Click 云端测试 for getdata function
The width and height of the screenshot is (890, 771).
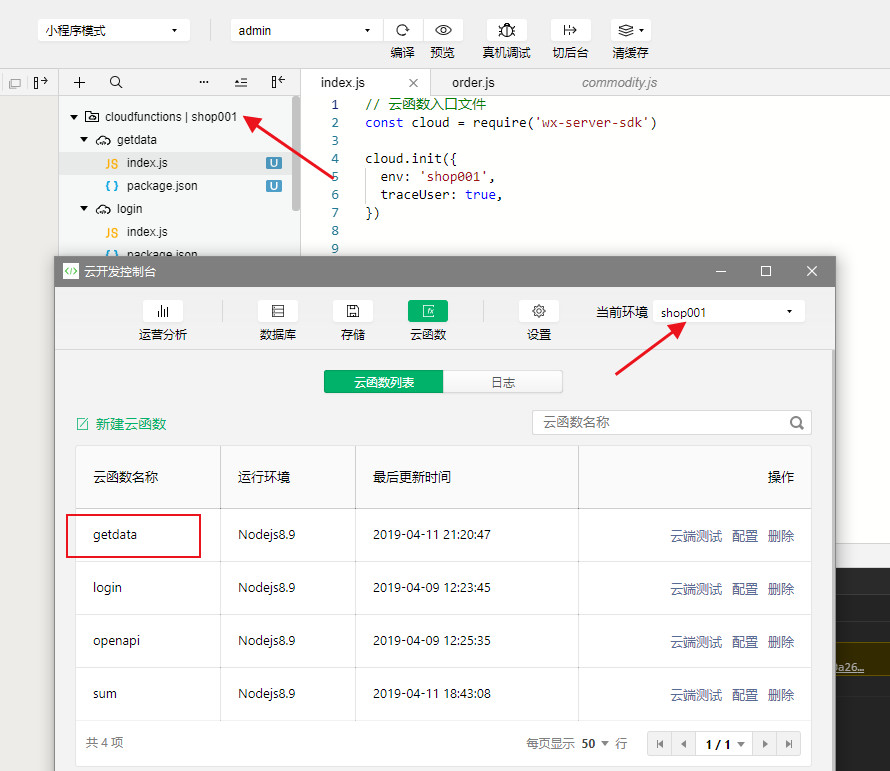pos(696,536)
